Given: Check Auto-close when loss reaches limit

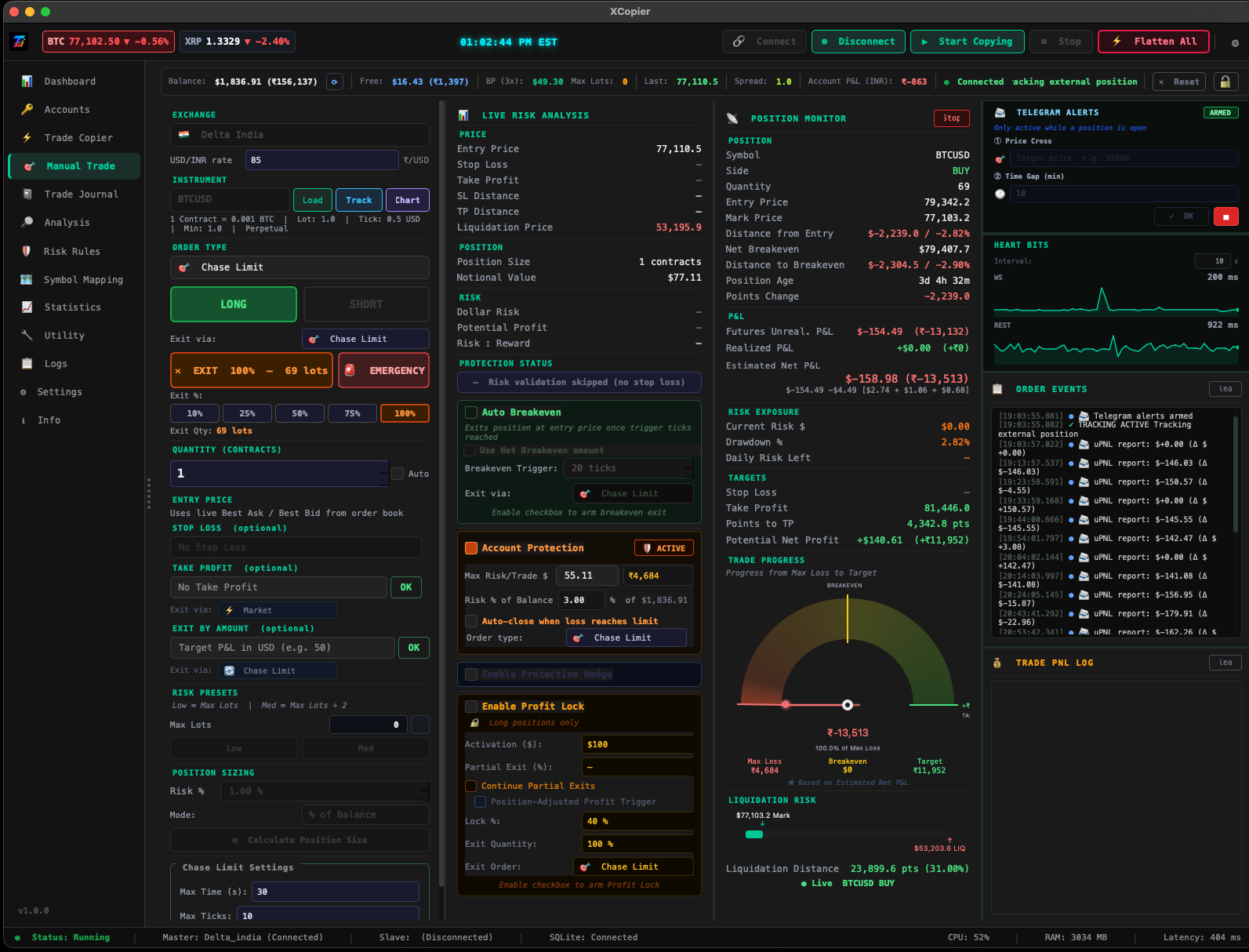Looking at the screenshot, I should pyautogui.click(x=471, y=621).
